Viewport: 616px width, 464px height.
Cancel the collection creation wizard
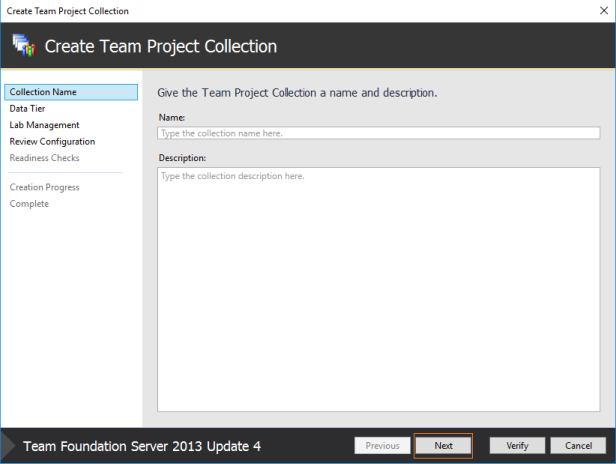(578, 446)
